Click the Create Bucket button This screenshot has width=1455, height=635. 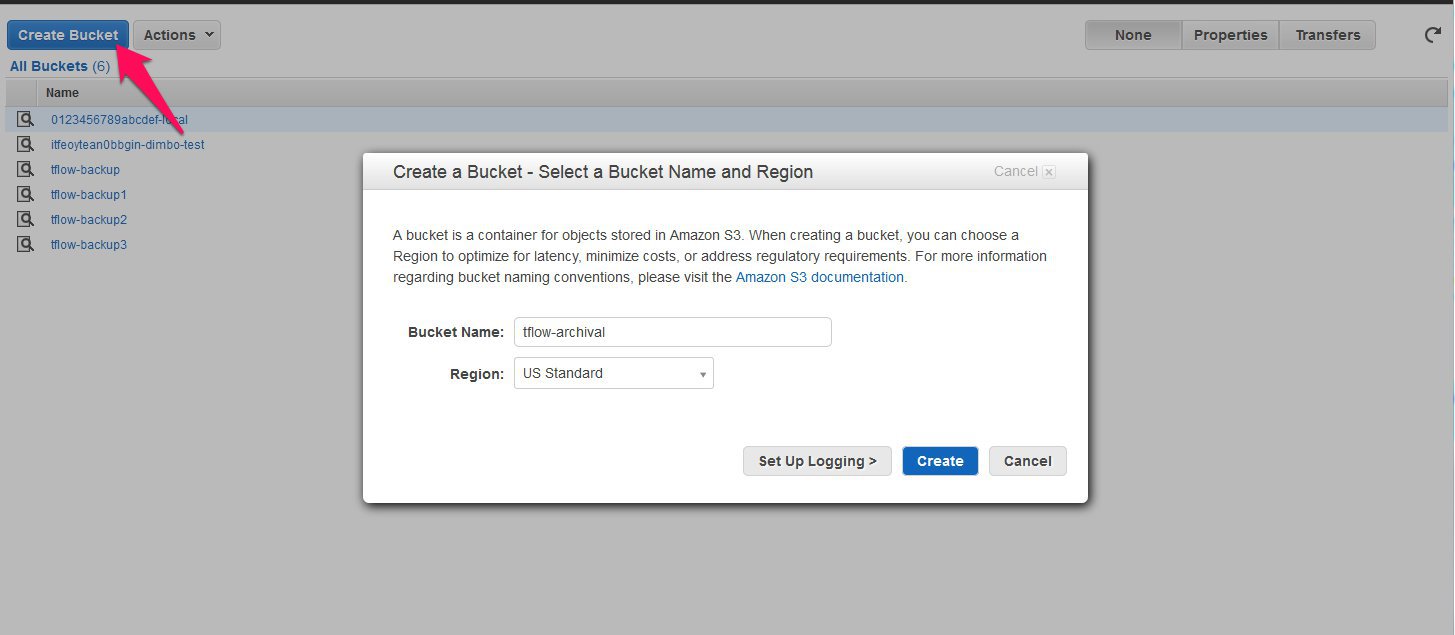(68, 35)
